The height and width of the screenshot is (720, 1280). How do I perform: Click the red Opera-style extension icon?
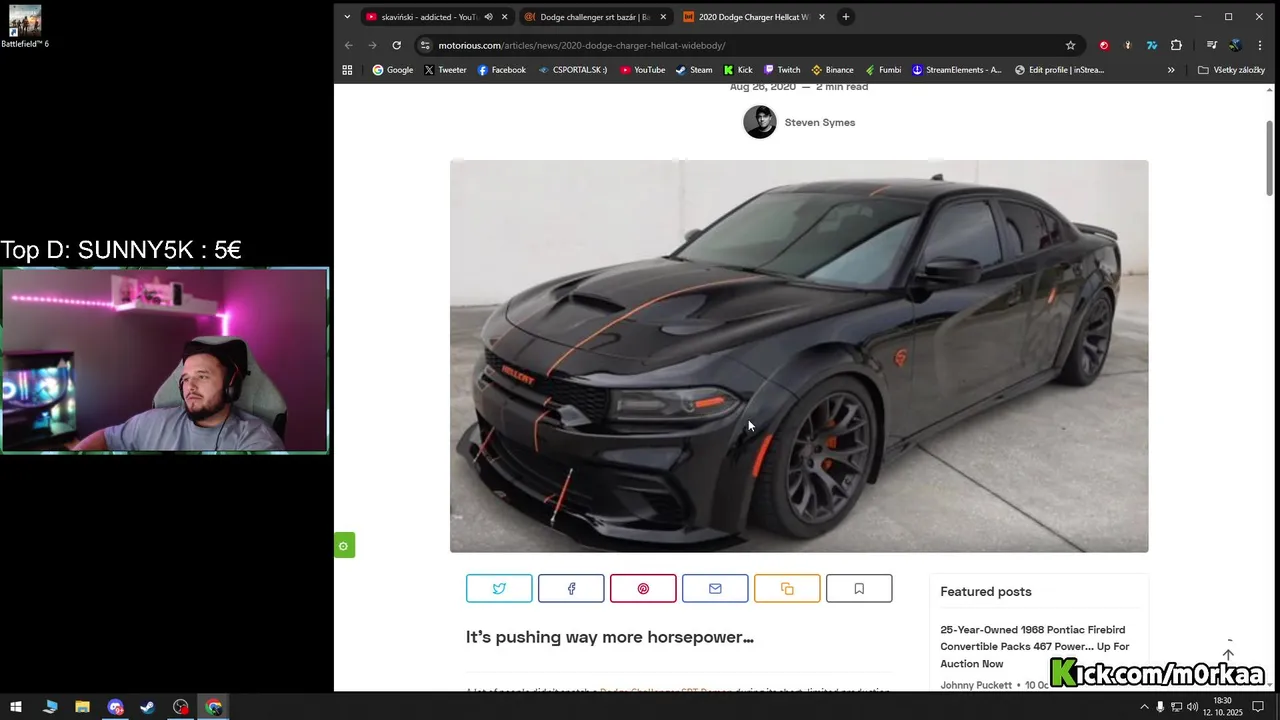[1104, 45]
